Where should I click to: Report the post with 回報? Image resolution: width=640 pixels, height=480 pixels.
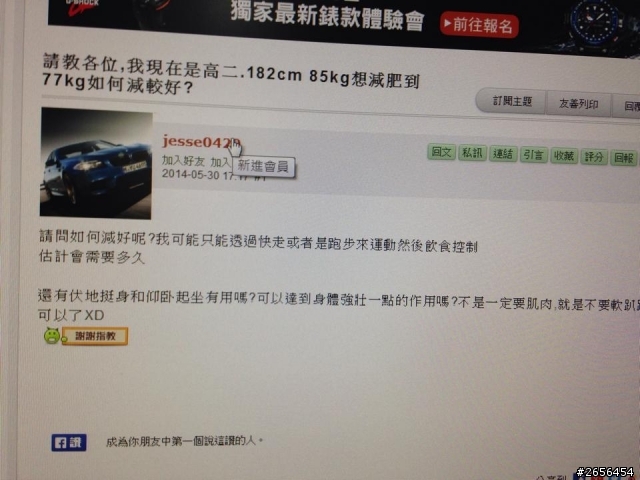[x=624, y=158]
